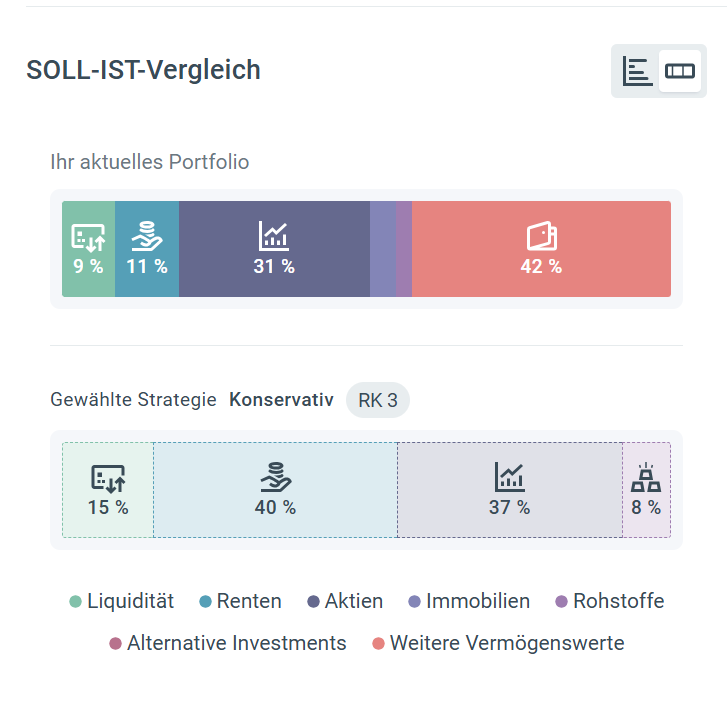The height and width of the screenshot is (718, 727).
Task: Click the target Aktien chart icon 37 %
Action: (x=510, y=477)
